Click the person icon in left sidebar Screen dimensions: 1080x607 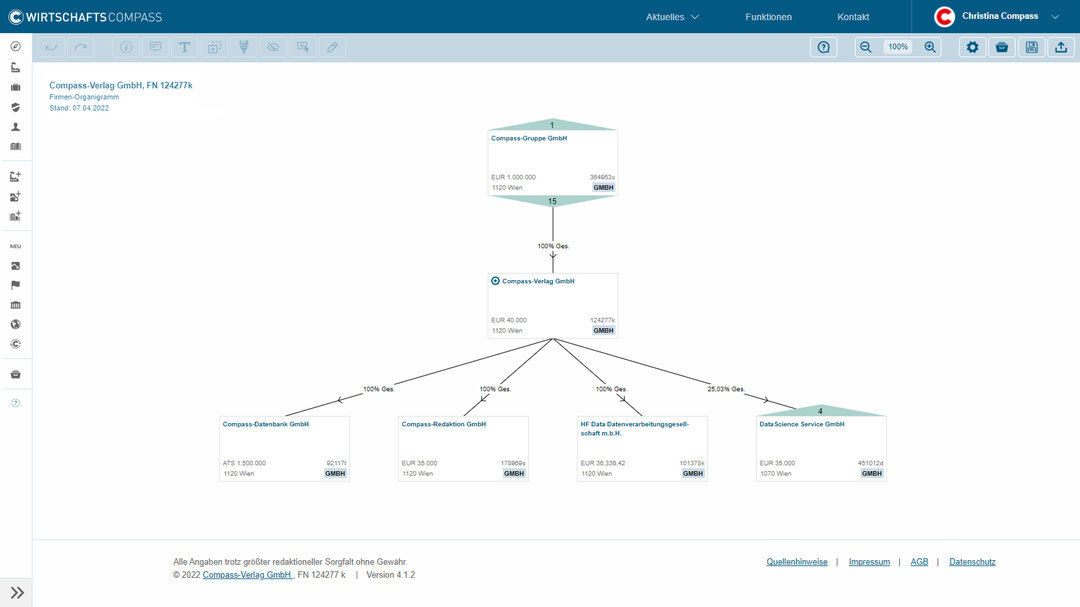15,127
